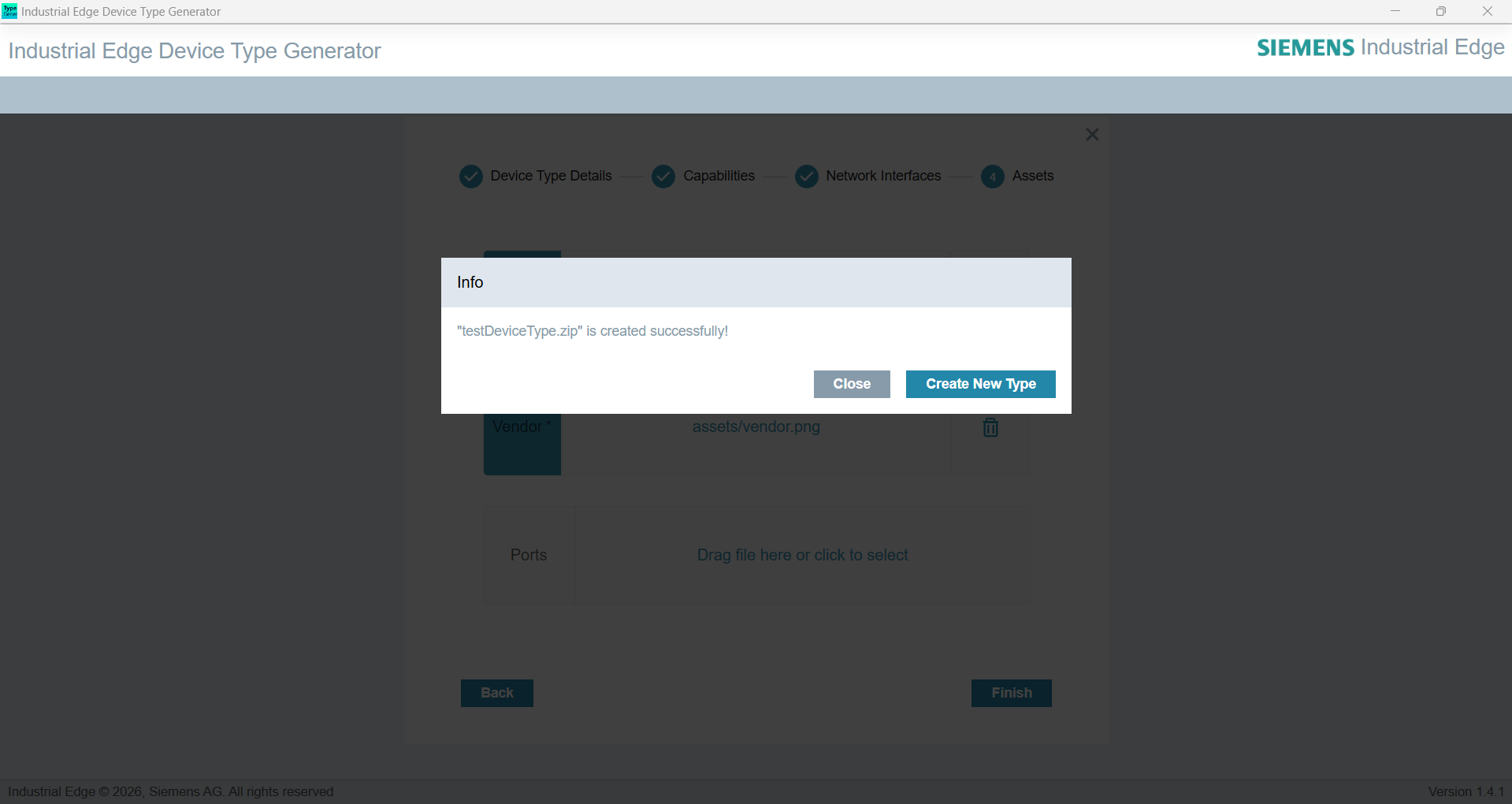Image resolution: width=1512 pixels, height=804 pixels.
Task: Close the wizard panel with X icon
Action: 1092,135
